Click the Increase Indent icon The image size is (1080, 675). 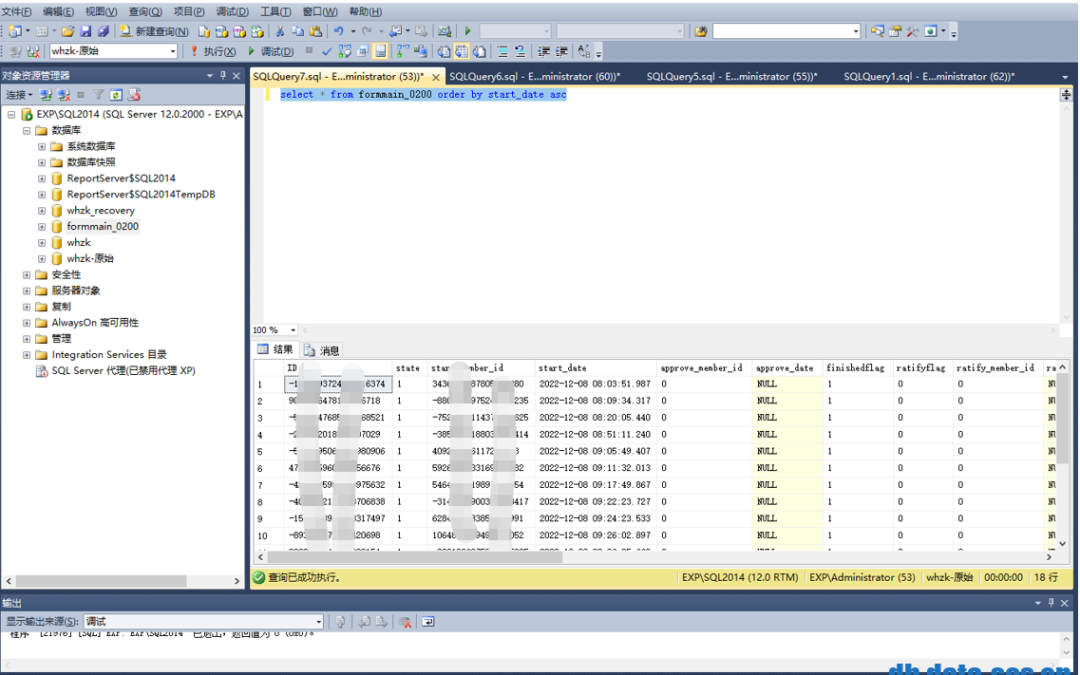tap(561, 51)
